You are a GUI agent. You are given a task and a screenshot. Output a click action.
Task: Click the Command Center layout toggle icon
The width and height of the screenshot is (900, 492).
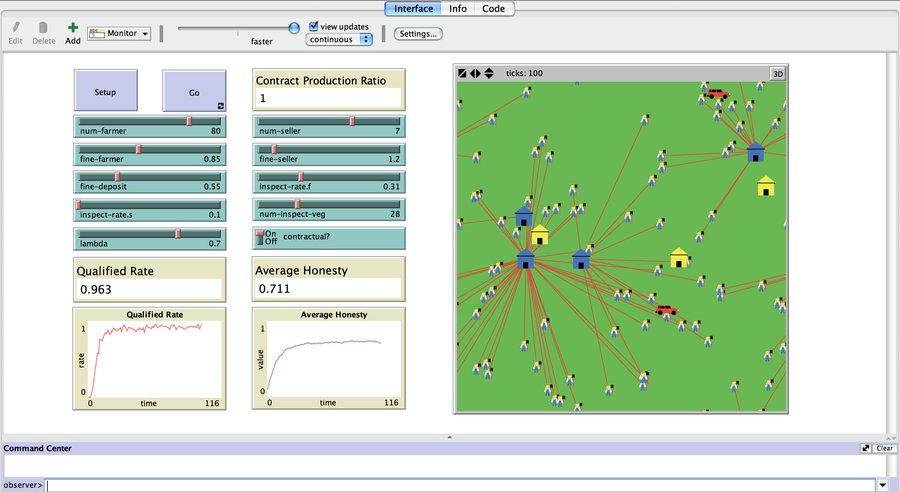866,448
